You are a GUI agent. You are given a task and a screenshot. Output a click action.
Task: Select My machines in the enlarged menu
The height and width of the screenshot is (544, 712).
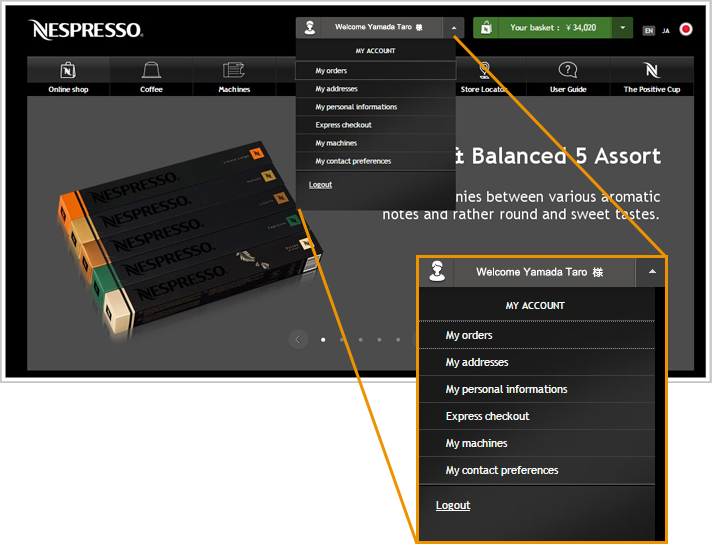pyautogui.click(x=476, y=443)
